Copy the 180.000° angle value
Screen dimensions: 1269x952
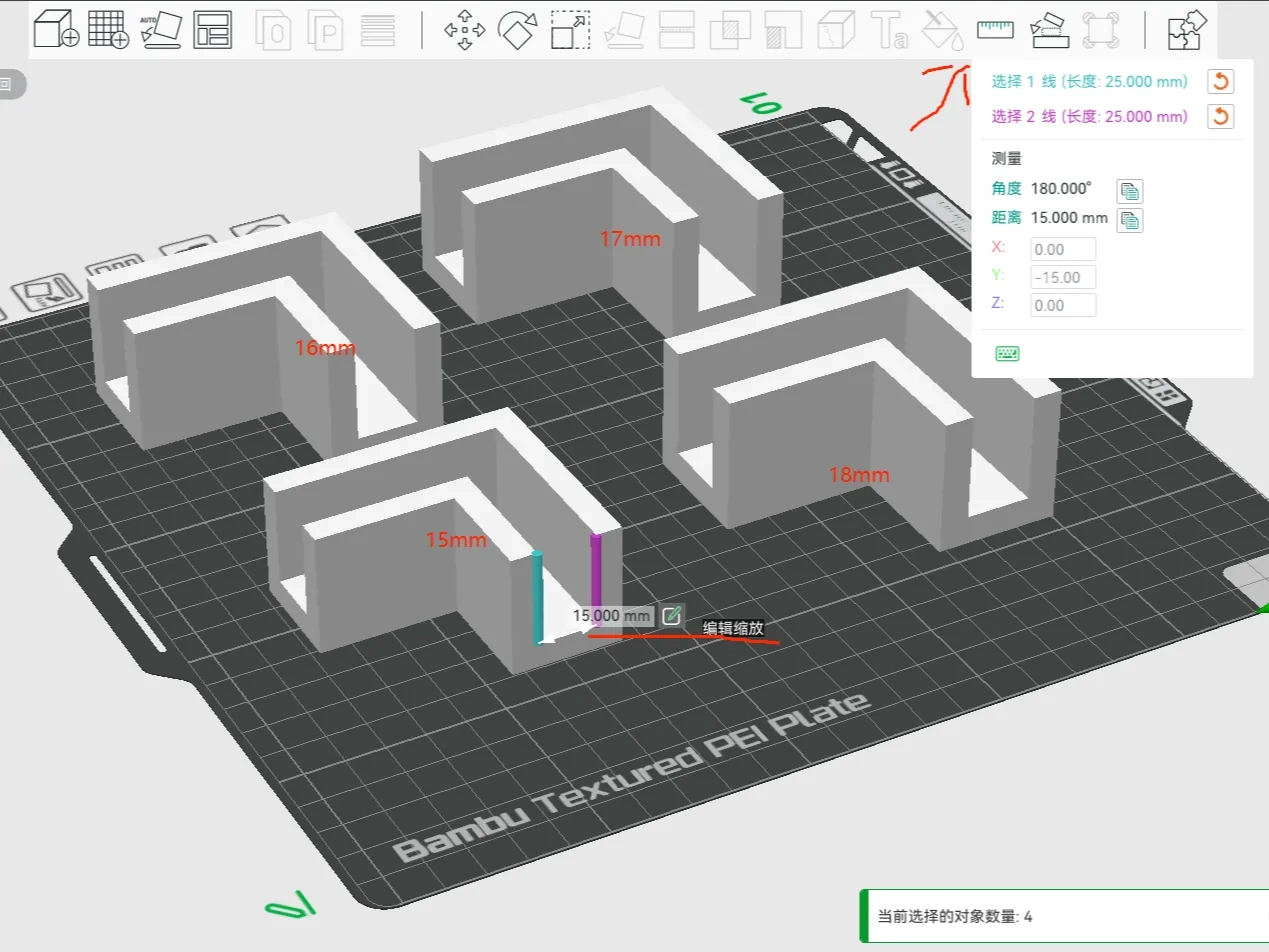1130,191
